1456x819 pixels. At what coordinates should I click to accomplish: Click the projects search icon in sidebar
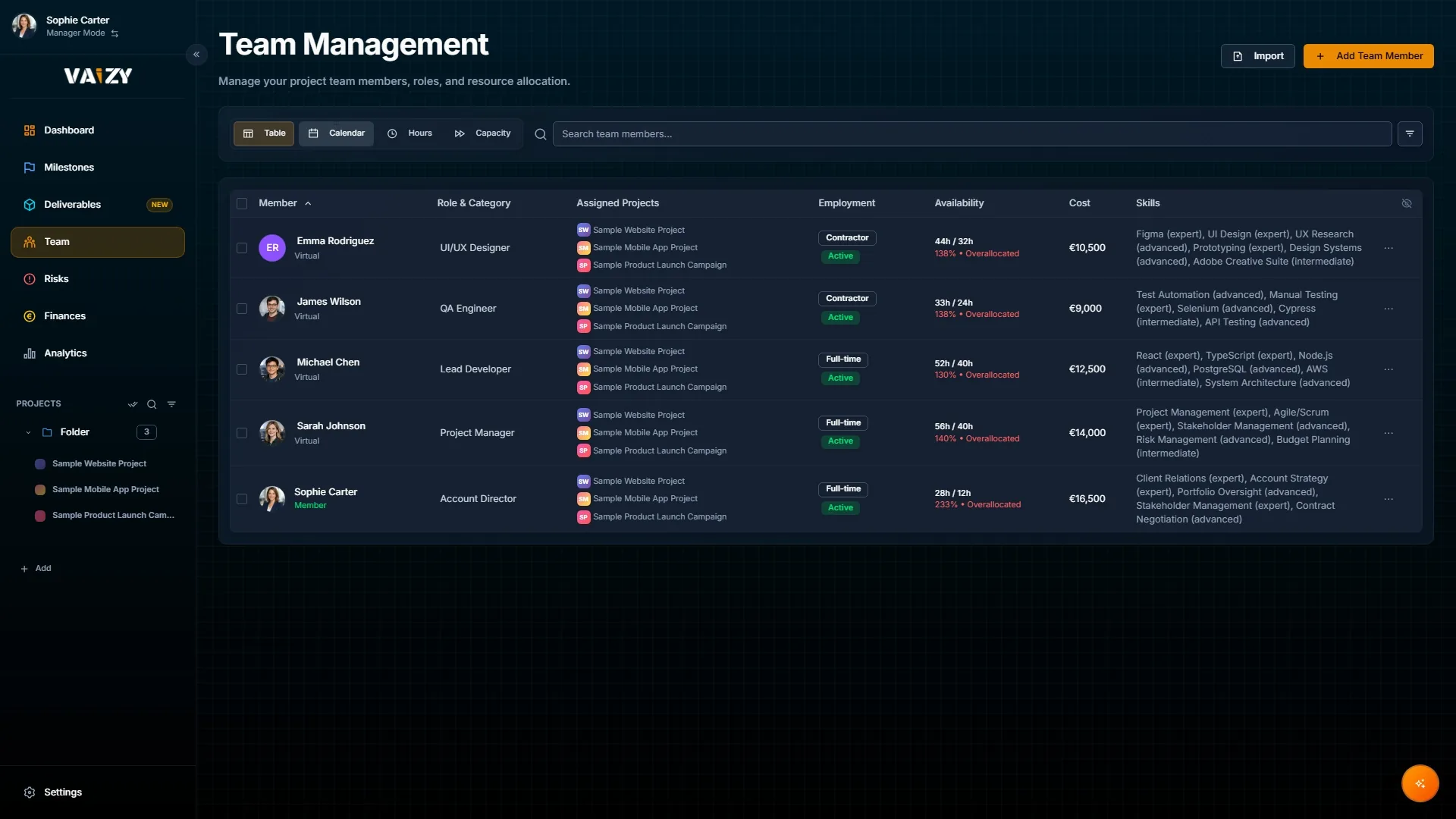152,404
